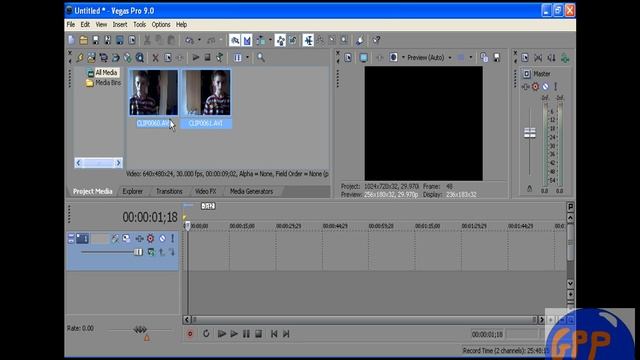Open Media Properties icon in Project Media
Image resolution: width=640 pixels, height=360 pixels.
tap(168, 58)
